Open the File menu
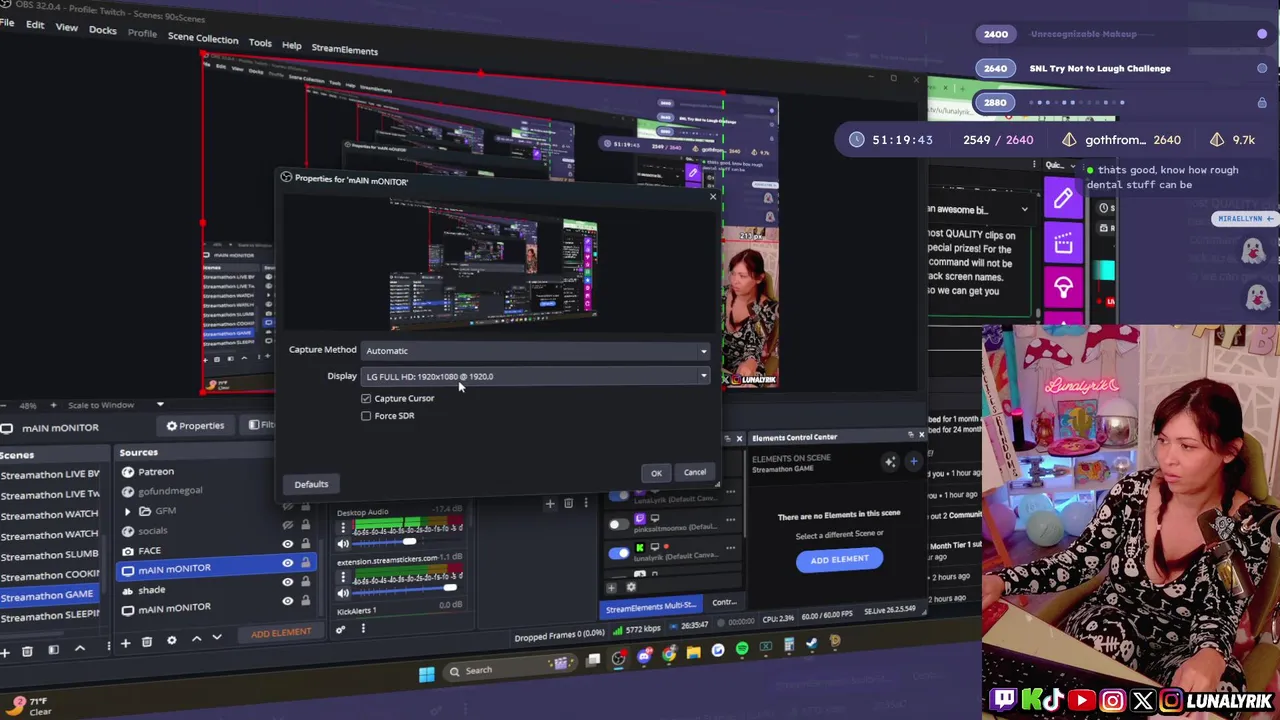1280x720 pixels. click(7, 22)
